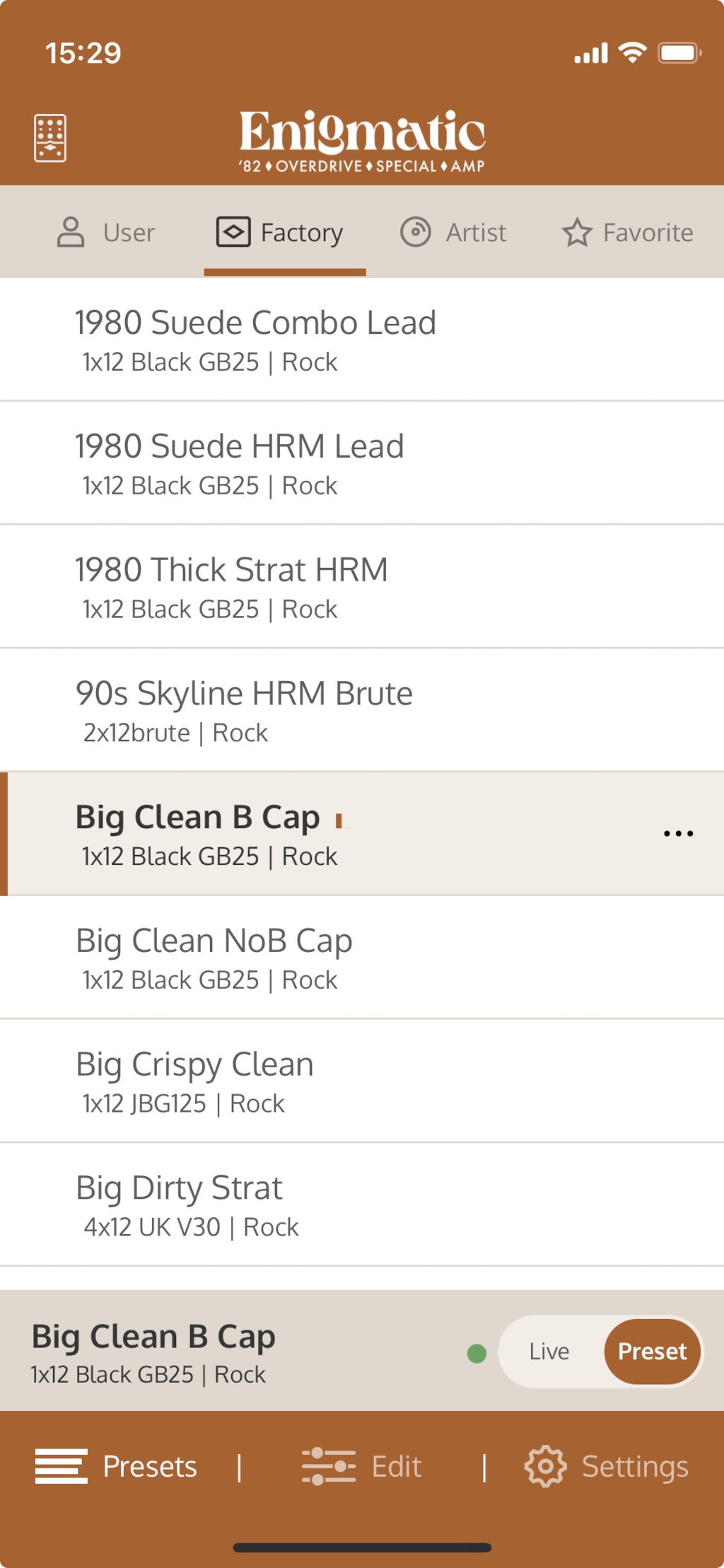
Task: Switch mode toggle to Live
Action: pyautogui.click(x=549, y=1352)
